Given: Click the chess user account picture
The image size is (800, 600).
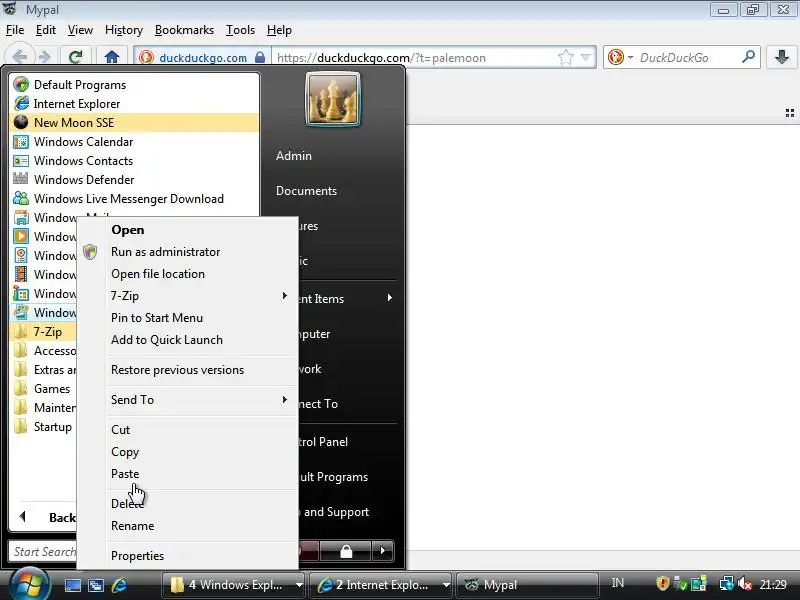Looking at the screenshot, I should point(333,99).
